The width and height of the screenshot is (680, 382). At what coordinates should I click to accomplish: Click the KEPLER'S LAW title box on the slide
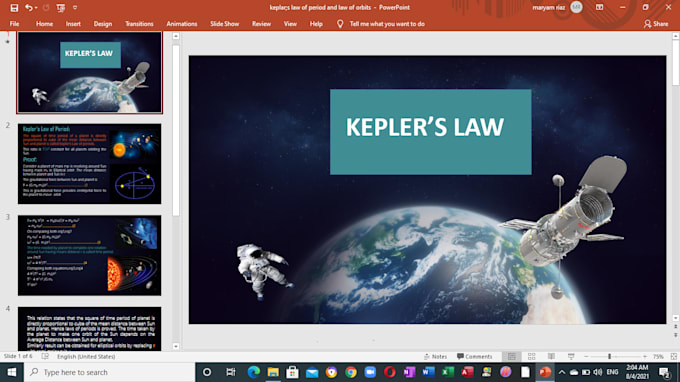(x=431, y=132)
